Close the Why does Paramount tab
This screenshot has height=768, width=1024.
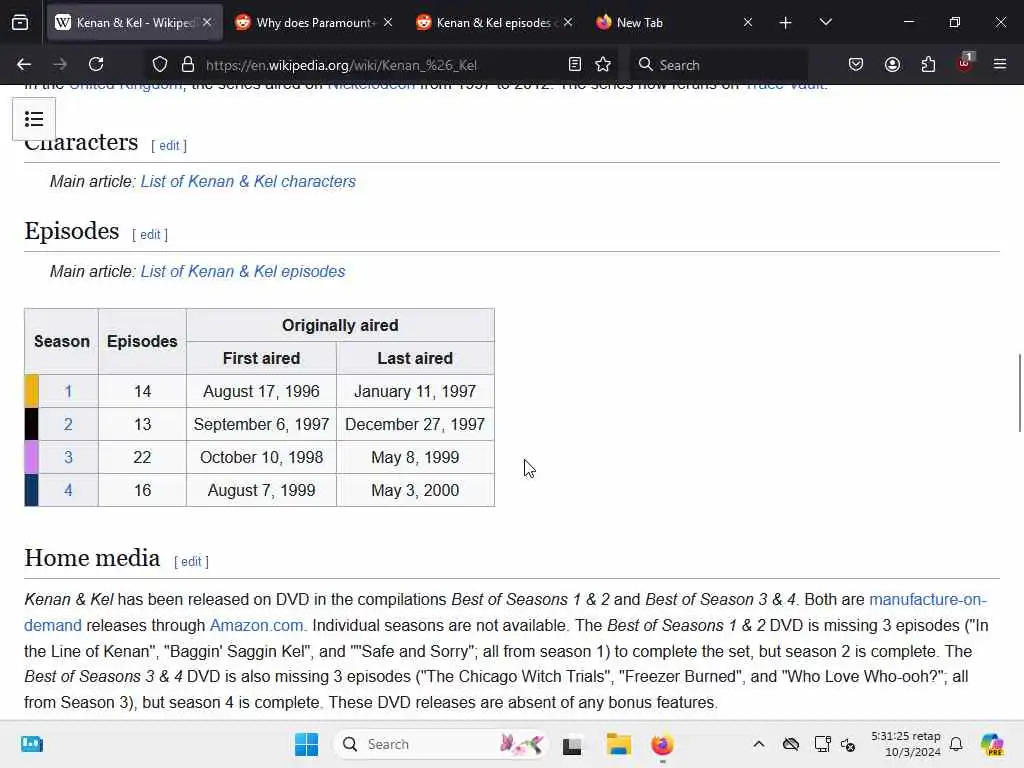coord(388,22)
